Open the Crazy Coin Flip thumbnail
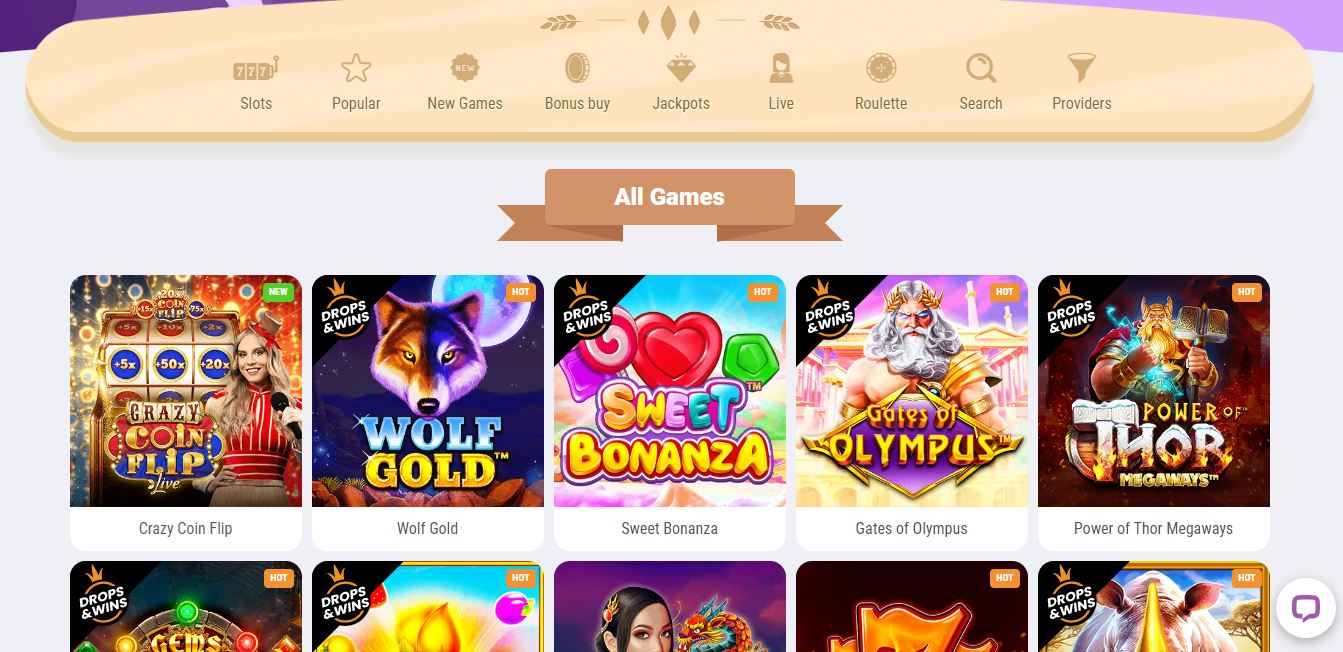1343x652 pixels. point(186,391)
